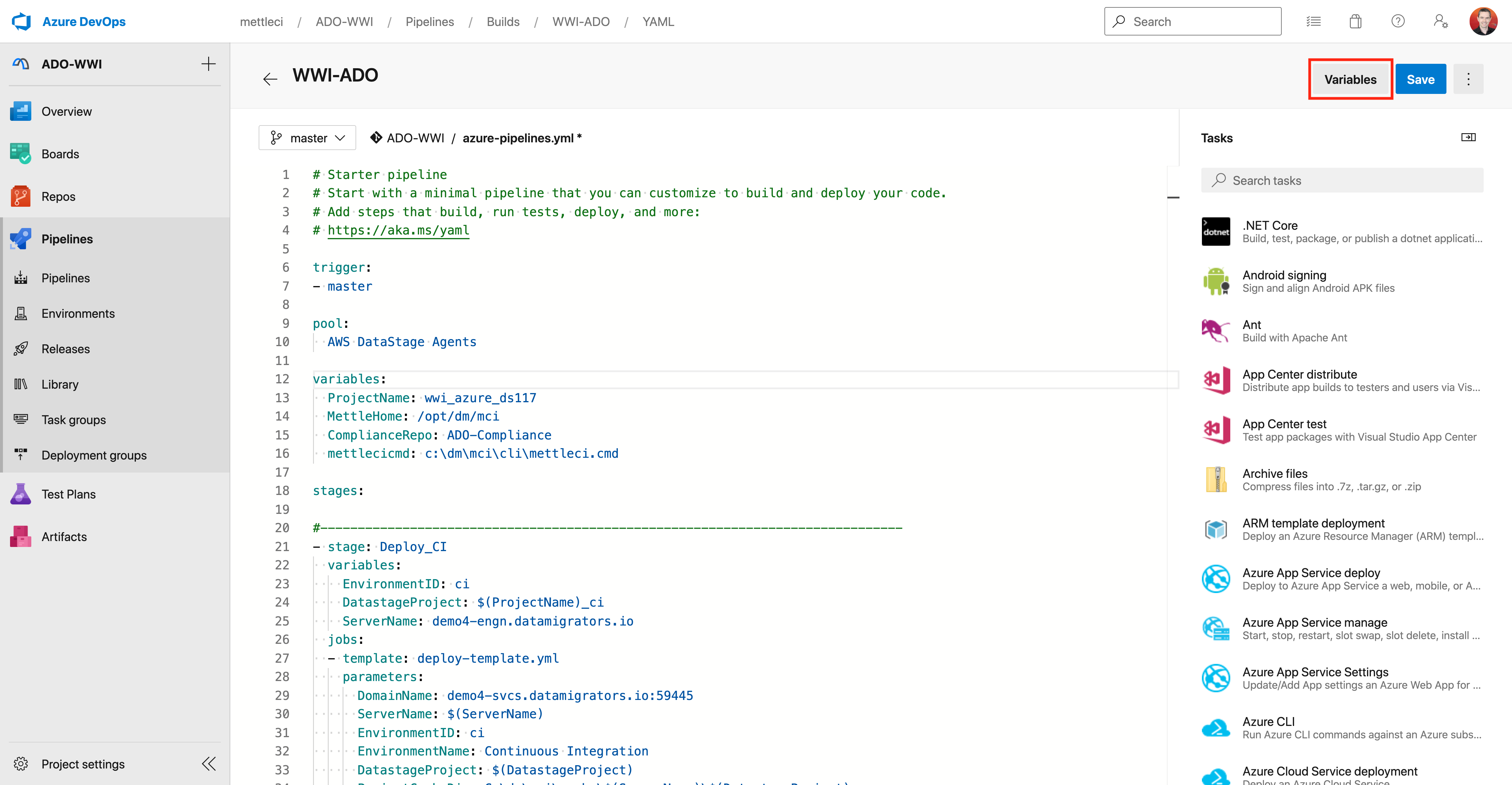Open the Help question mark icon
This screenshot has width=1512, height=785.
[x=1398, y=21]
